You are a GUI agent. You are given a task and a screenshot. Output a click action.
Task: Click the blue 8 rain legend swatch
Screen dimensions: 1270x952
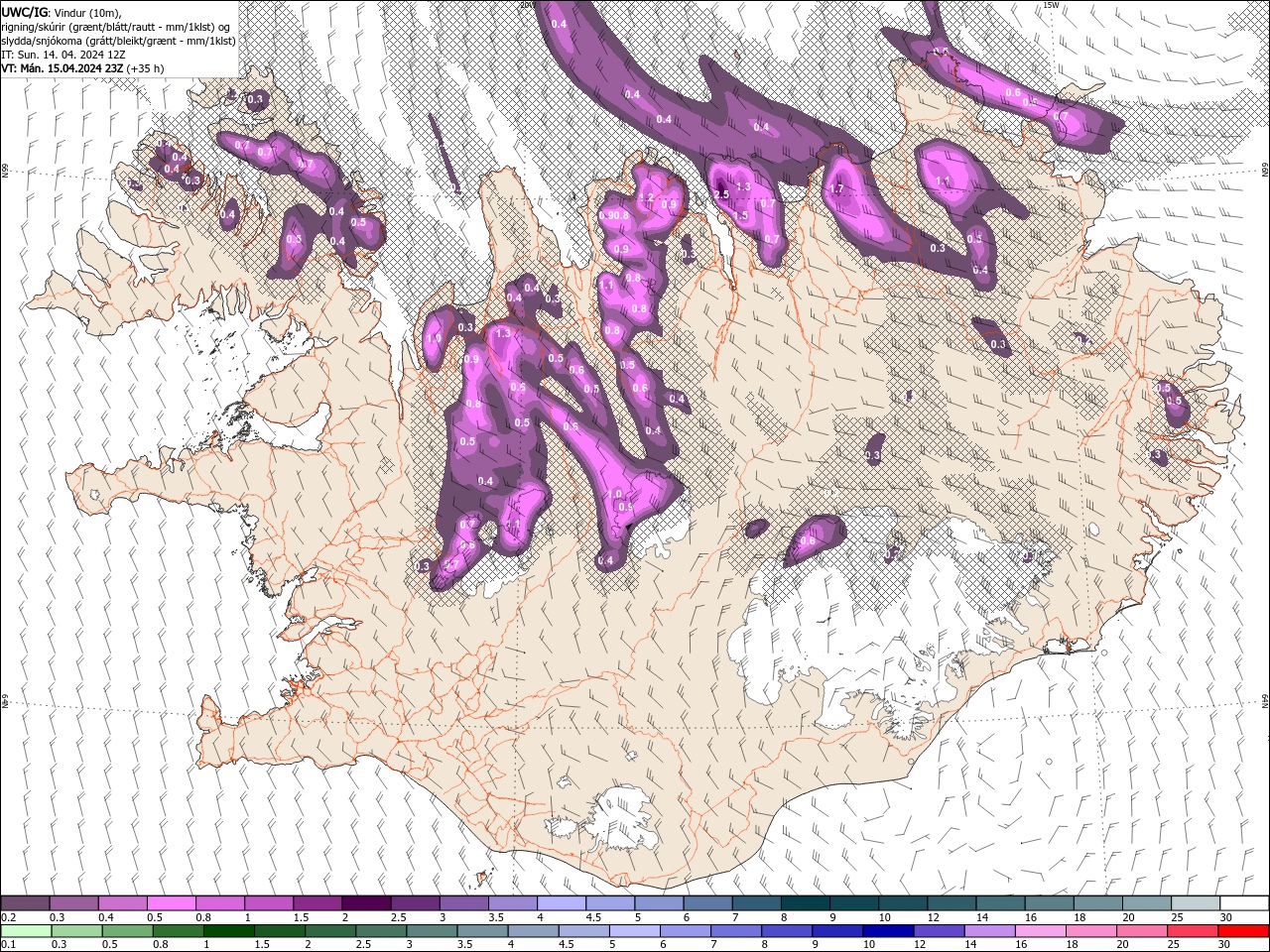click(786, 931)
